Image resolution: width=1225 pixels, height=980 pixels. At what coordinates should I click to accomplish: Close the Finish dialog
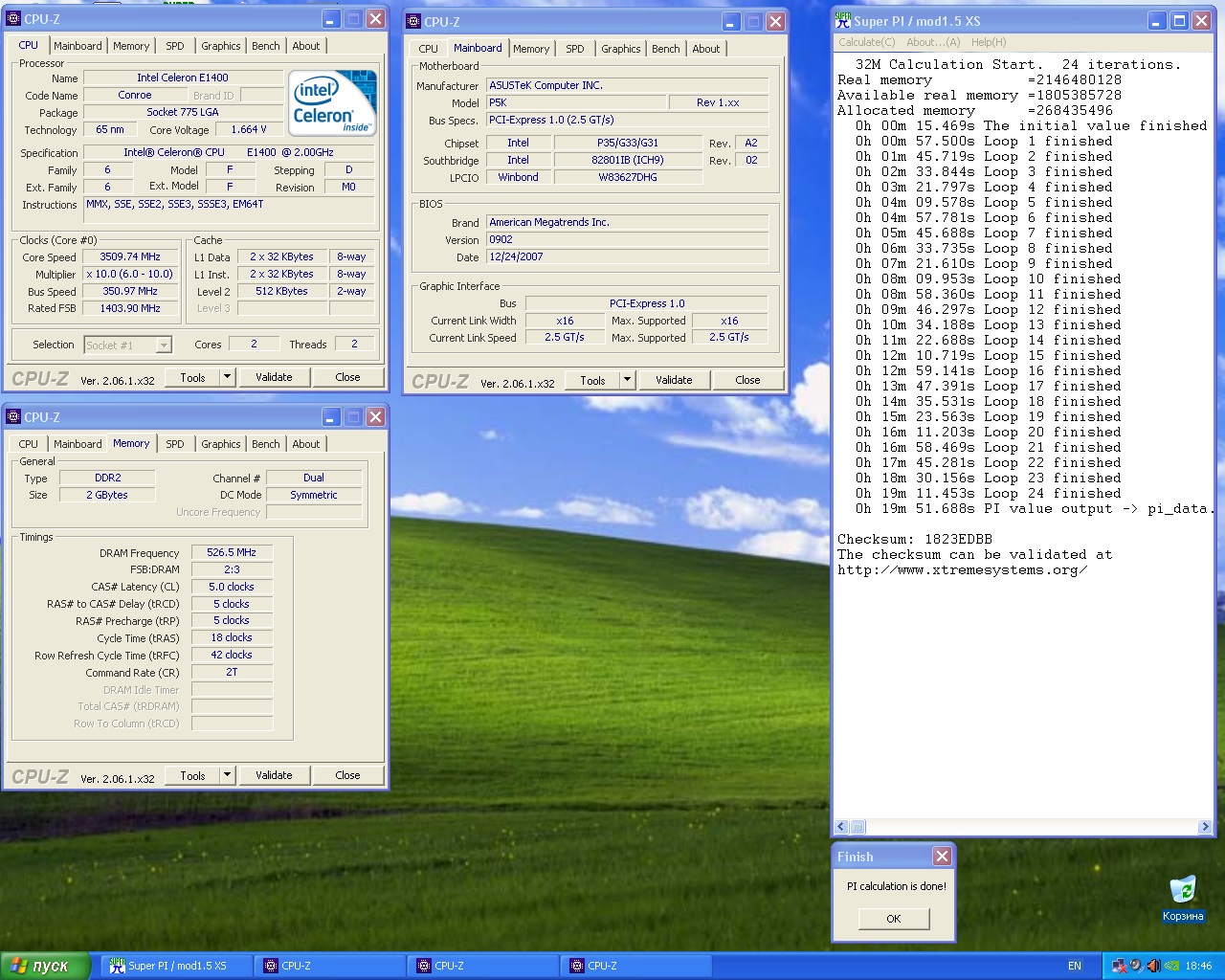tap(942, 857)
